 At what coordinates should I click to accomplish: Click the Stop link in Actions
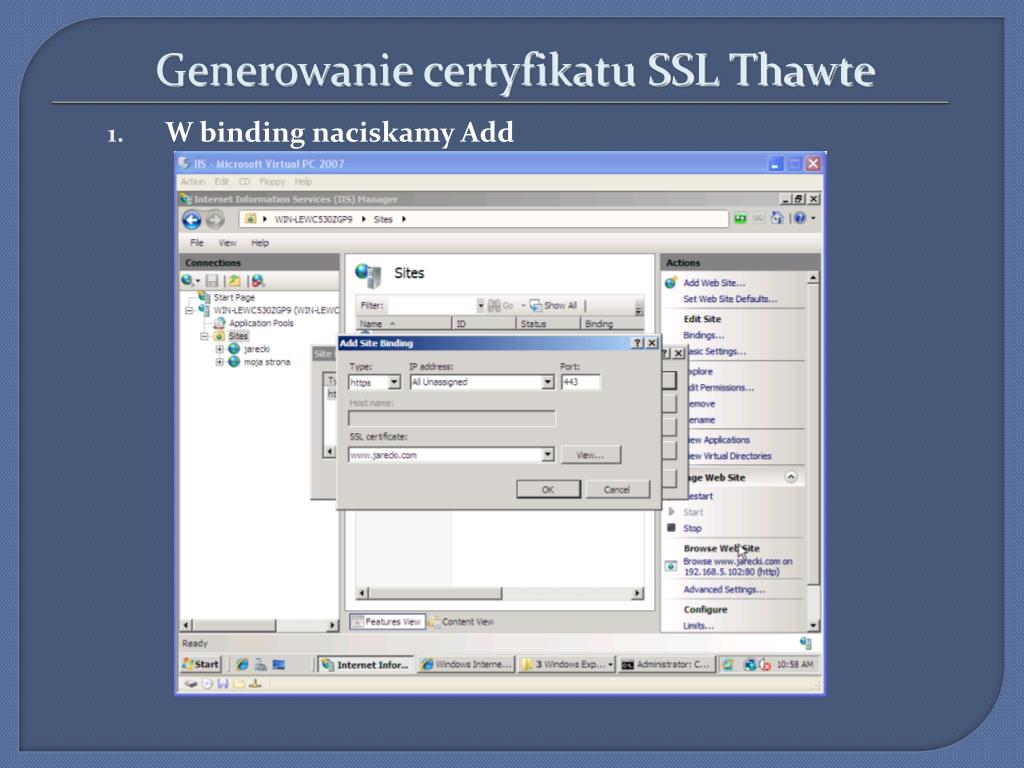(x=692, y=528)
